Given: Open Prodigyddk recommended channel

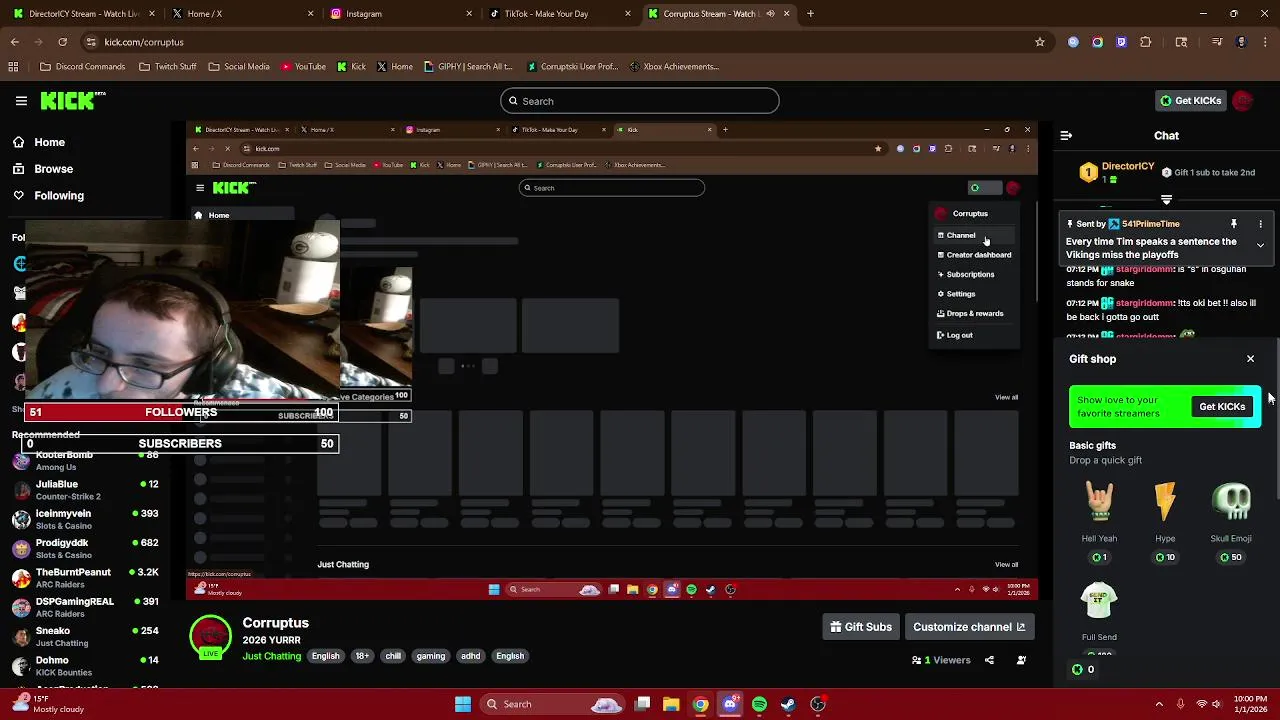Looking at the screenshot, I should (85, 548).
